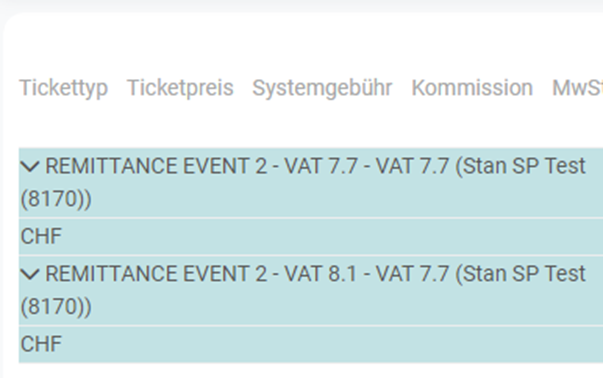Click the Kommission column header
Screen dimensions: 603x378
472,88
